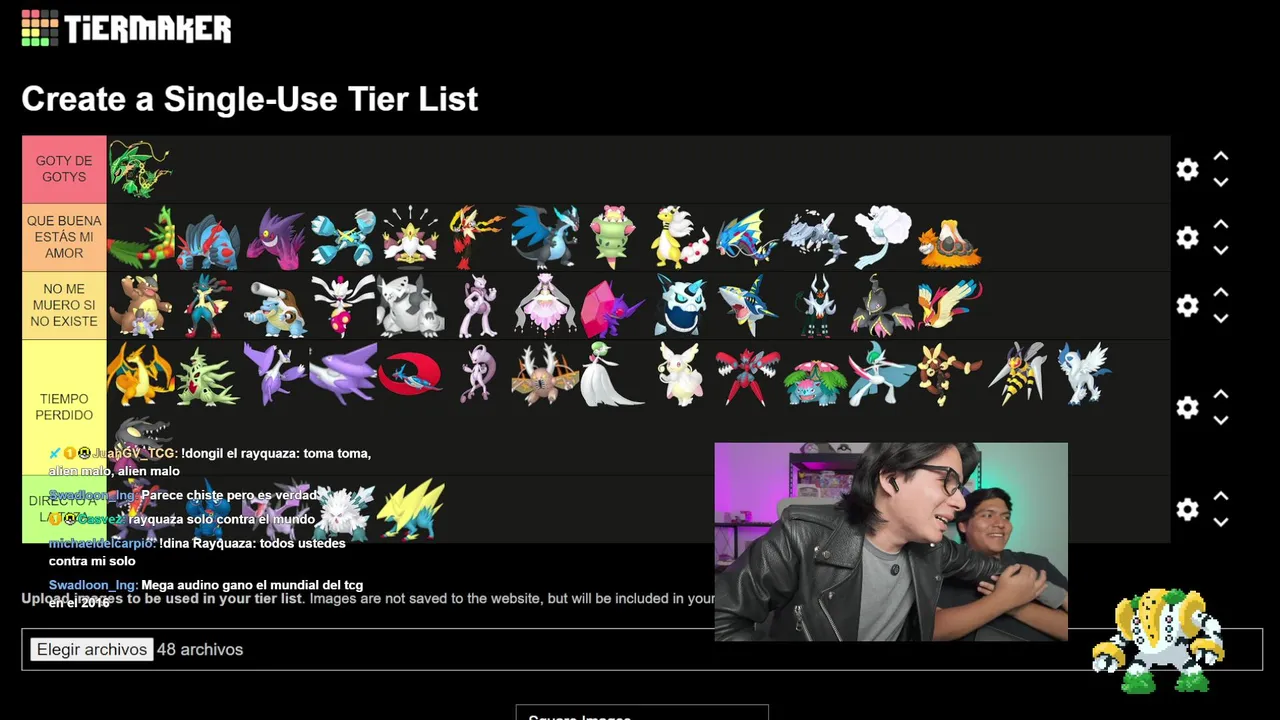The image size is (1280, 720).
Task: Select Mega Blaziken image in second tier
Action: [476, 237]
